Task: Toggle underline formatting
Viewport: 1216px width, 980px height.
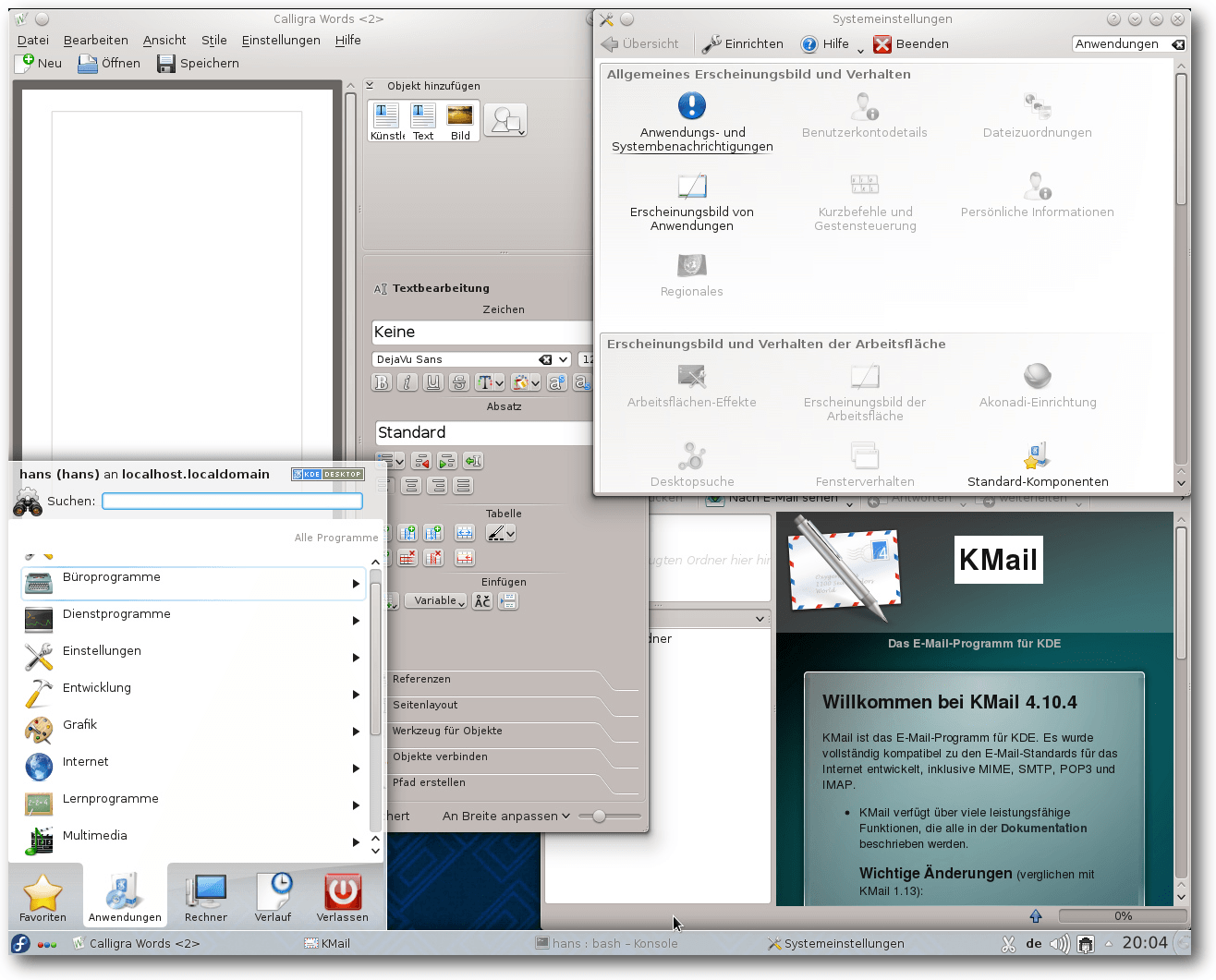Action: click(x=433, y=382)
